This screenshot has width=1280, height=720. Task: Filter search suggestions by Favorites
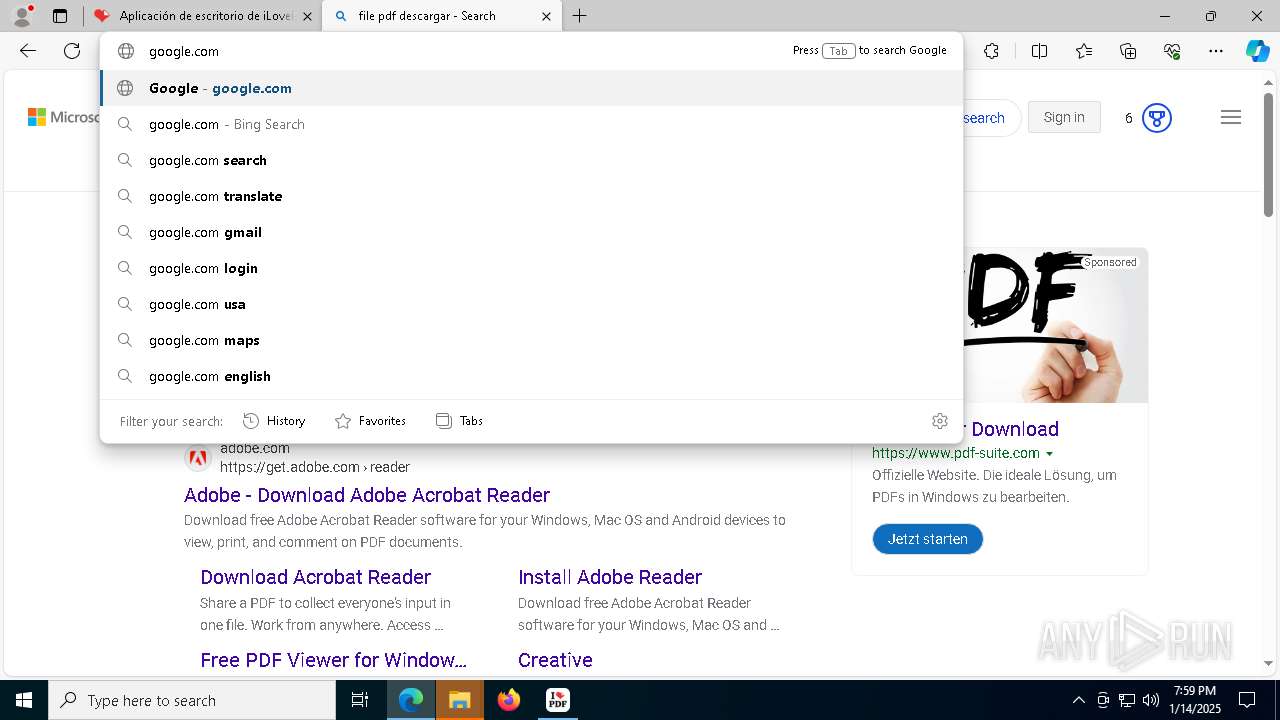(370, 421)
